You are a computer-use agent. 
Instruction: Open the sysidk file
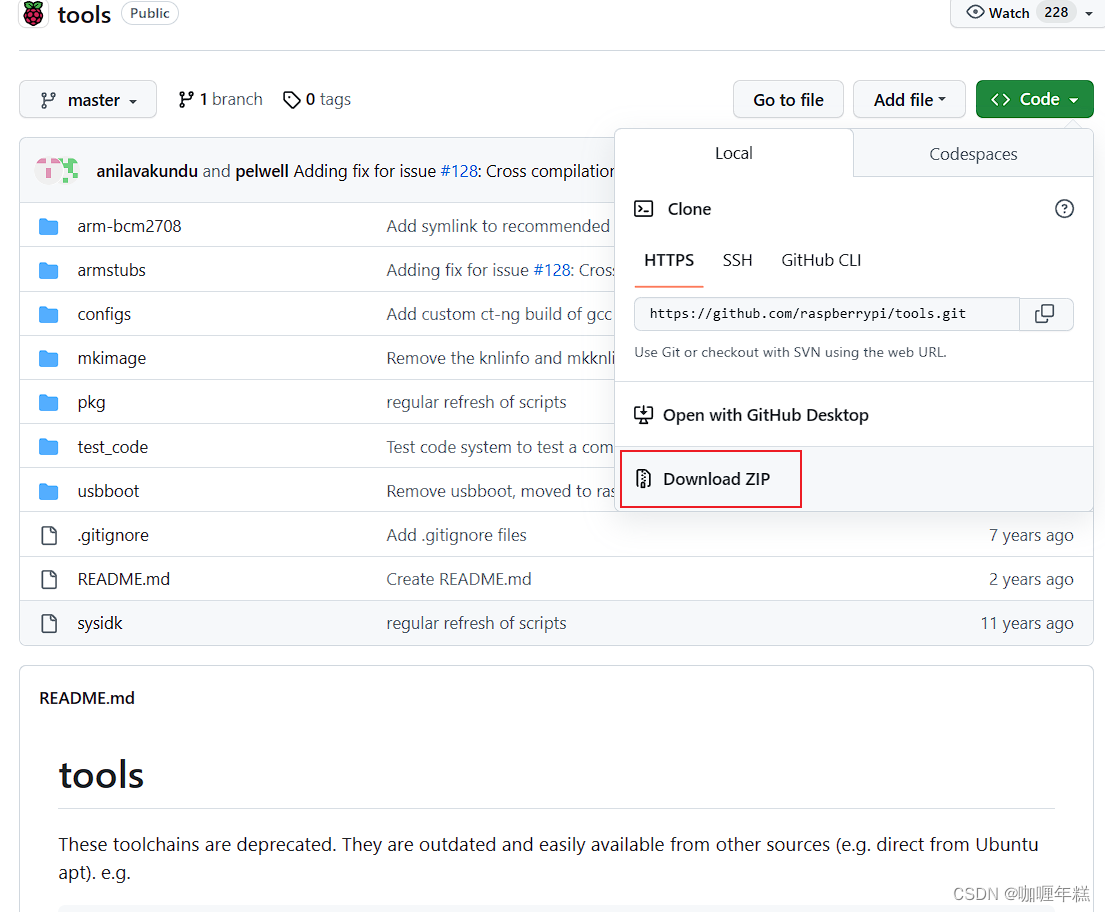tap(99, 623)
